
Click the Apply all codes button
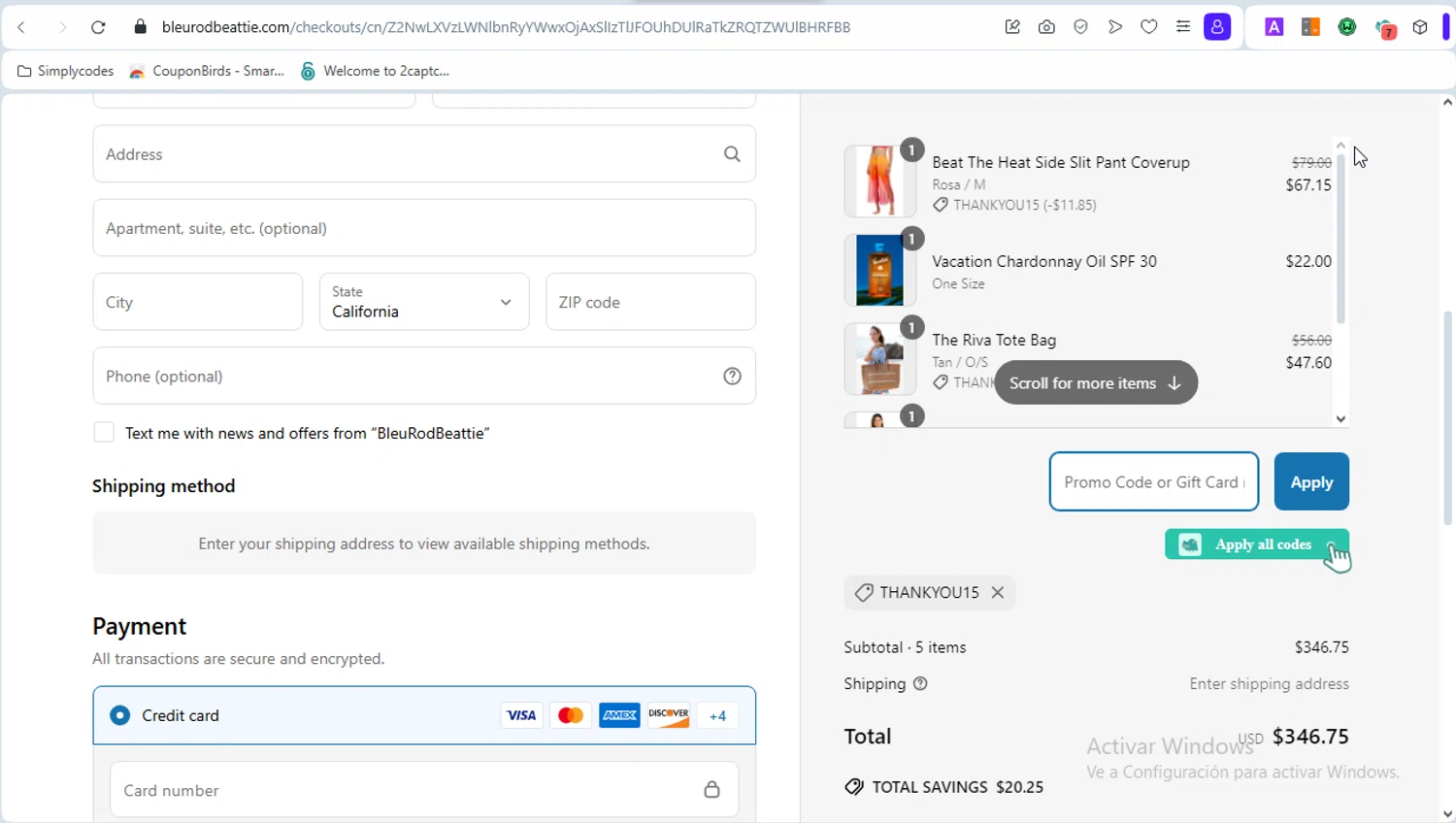coord(1256,544)
